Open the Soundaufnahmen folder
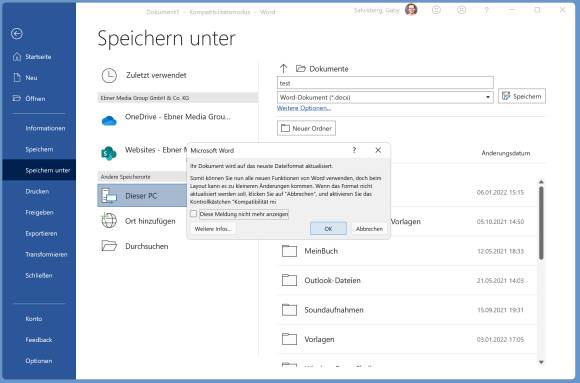The width and height of the screenshot is (580, 383). [407, 310]
